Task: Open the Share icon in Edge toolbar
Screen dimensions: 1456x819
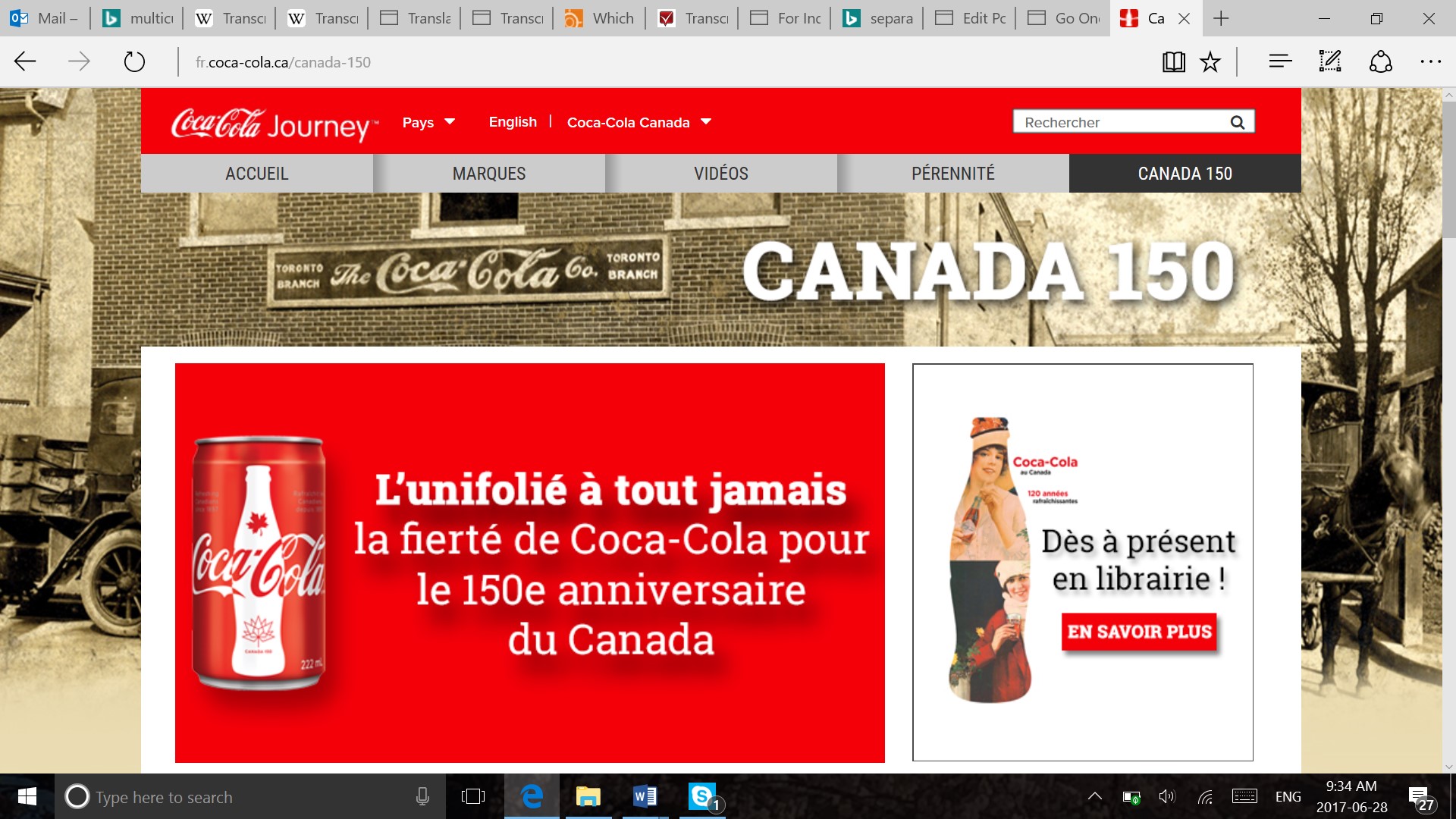Action: (x=1381, y=61)
